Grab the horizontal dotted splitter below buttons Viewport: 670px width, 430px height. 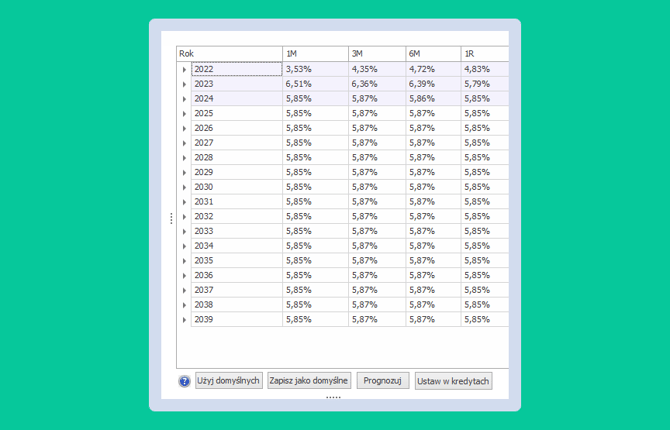pos(333,398)
